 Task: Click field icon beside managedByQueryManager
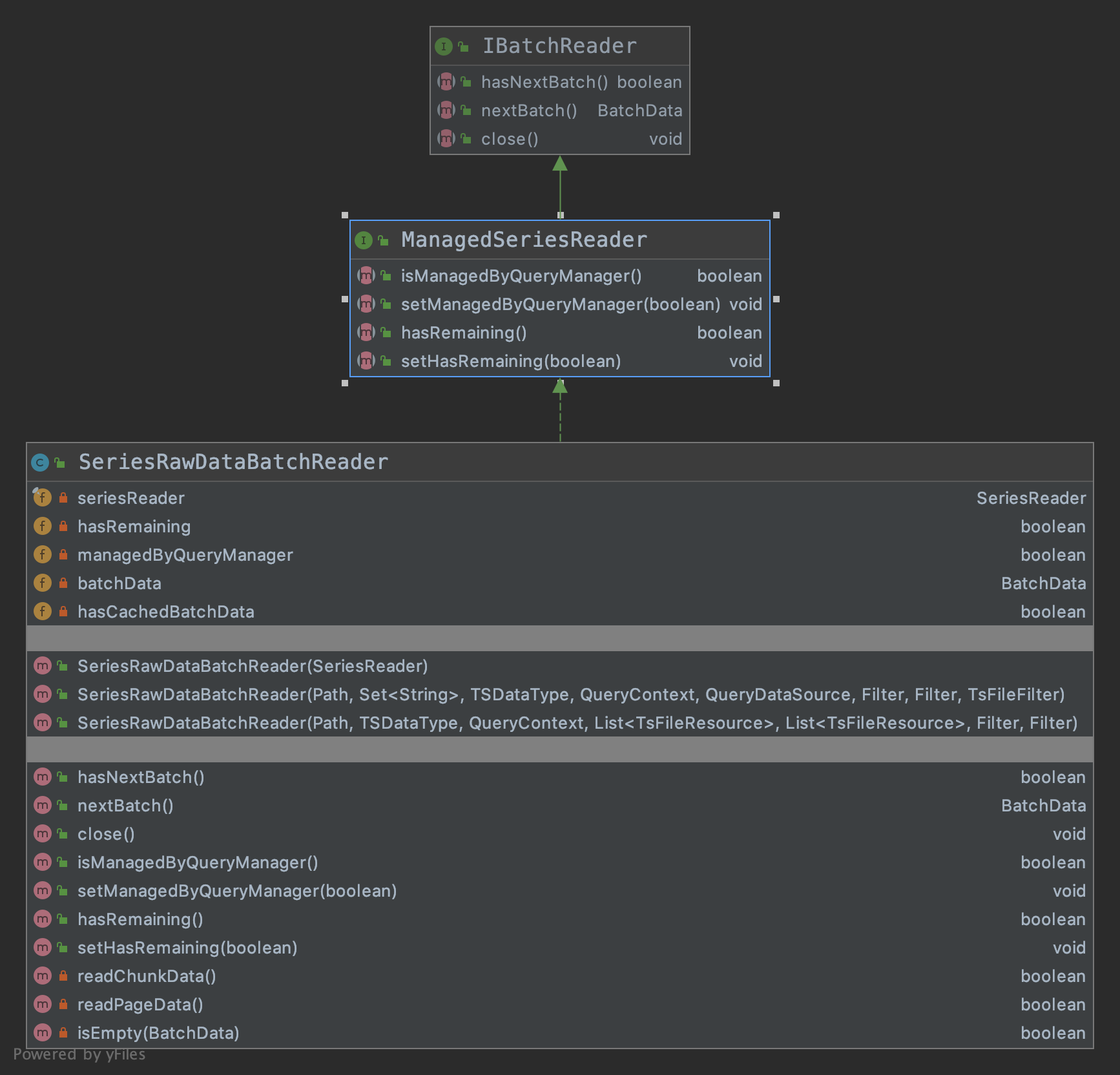point(42,554)
